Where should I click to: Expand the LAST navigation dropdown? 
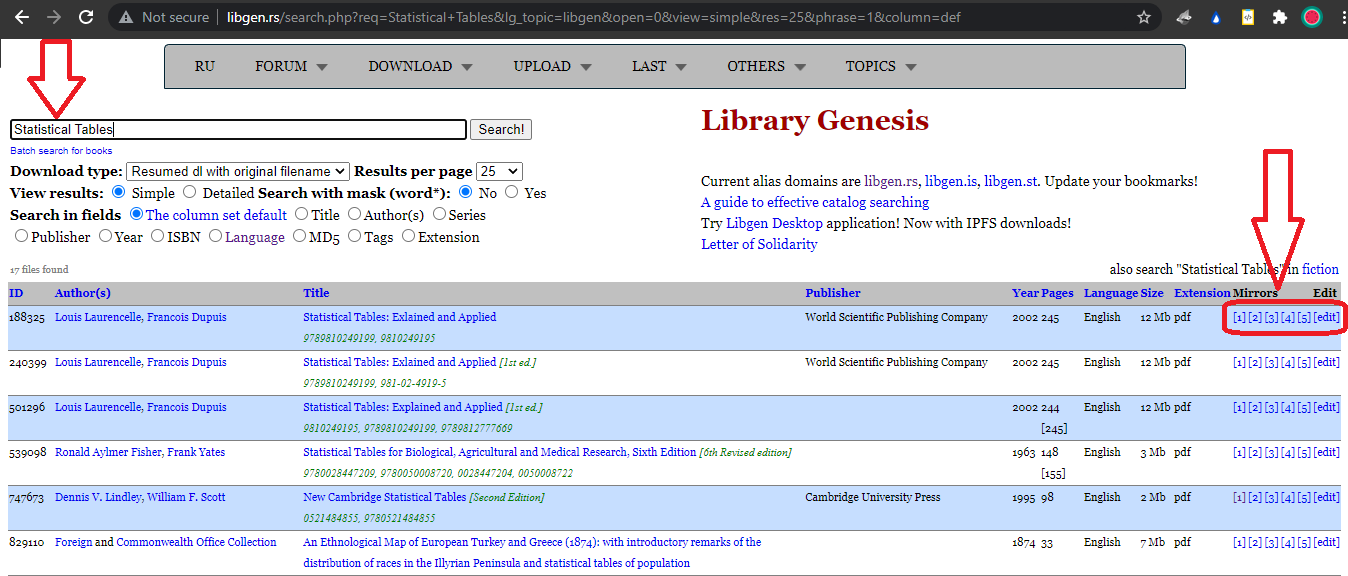pos(659,67)
